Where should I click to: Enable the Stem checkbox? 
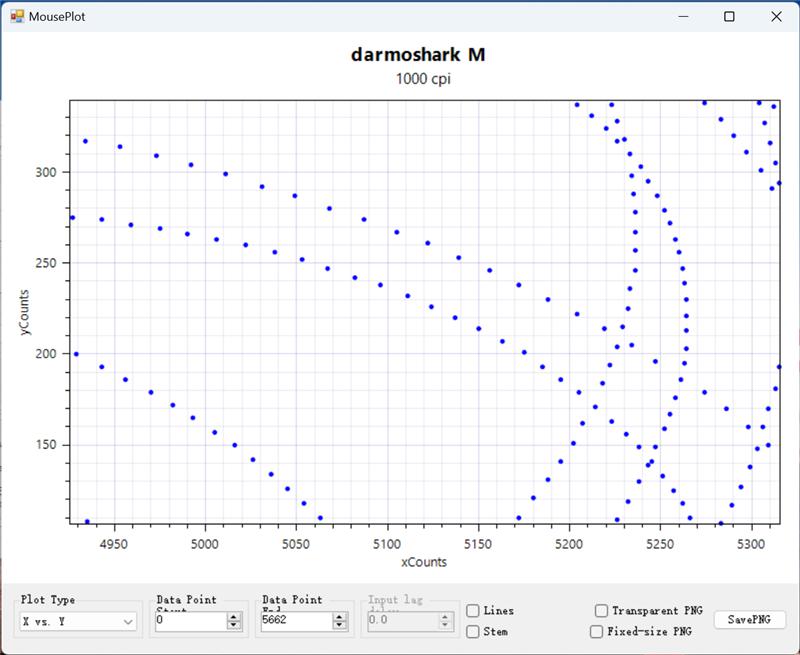473,632
